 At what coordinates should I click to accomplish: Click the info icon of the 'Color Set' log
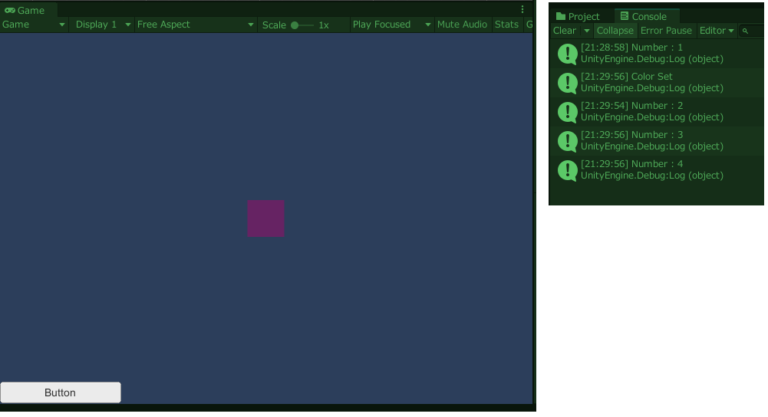(x=568, y=83)
